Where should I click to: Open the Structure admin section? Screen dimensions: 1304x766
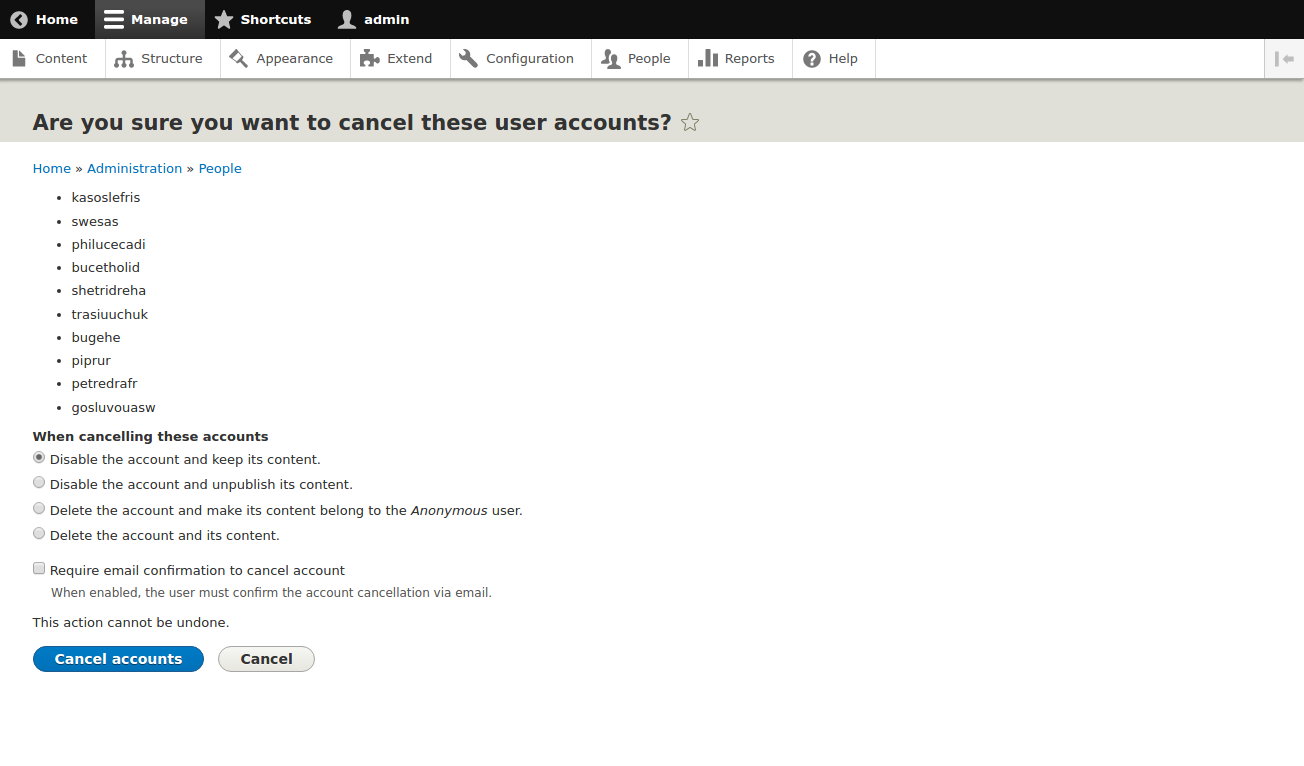click(x=159, y=59)
